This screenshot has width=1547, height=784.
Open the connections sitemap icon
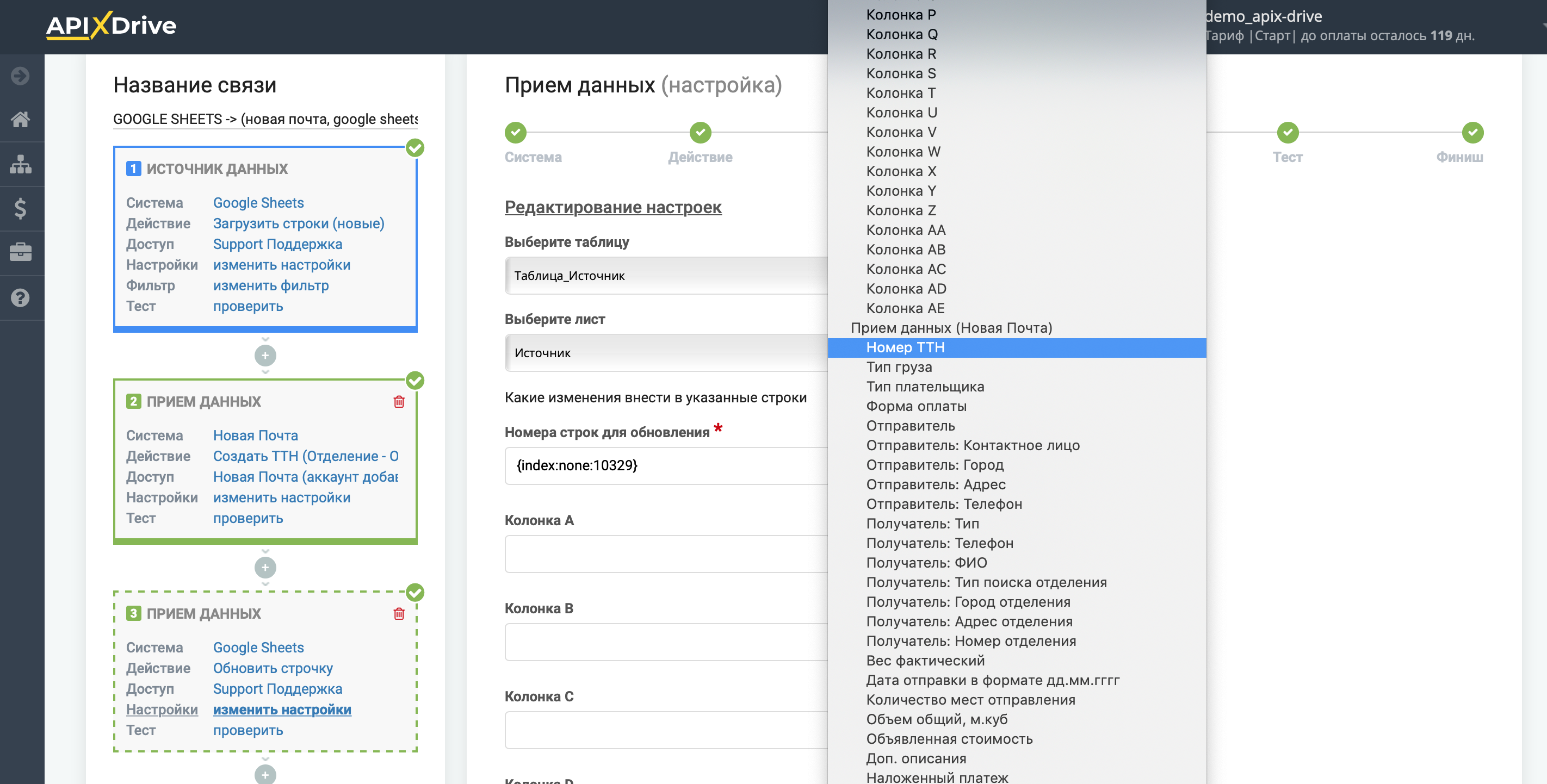click(21, 164)
